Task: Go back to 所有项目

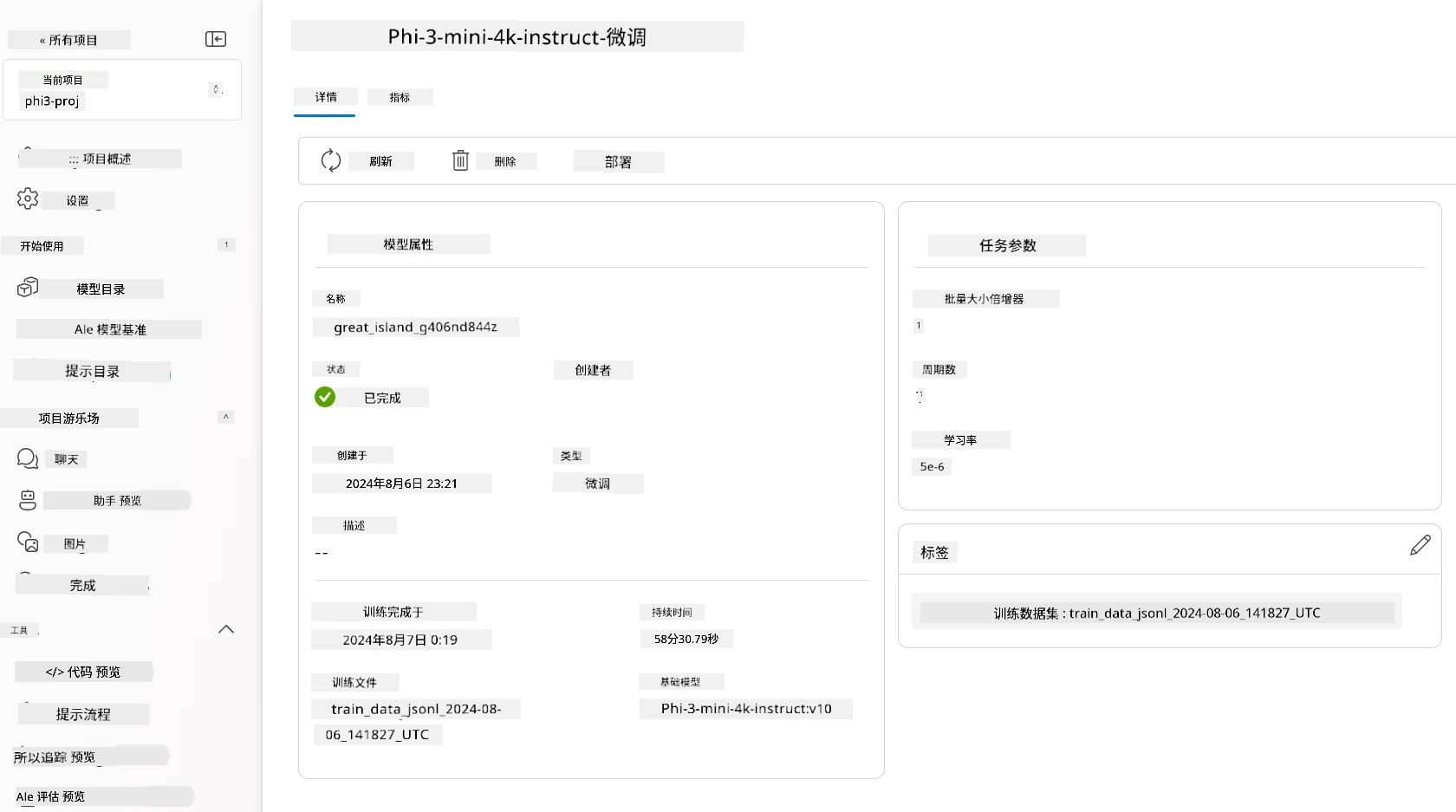Action: click(x=68, y=40)
